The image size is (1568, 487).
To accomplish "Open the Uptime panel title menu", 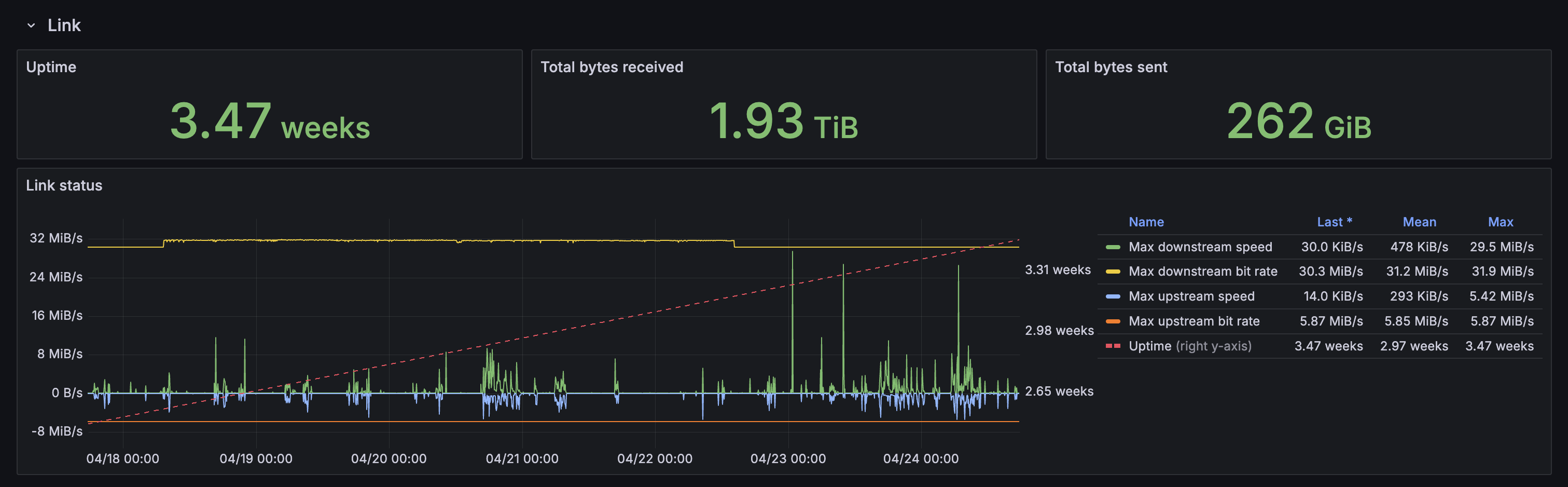I will (x=51, y=67).
